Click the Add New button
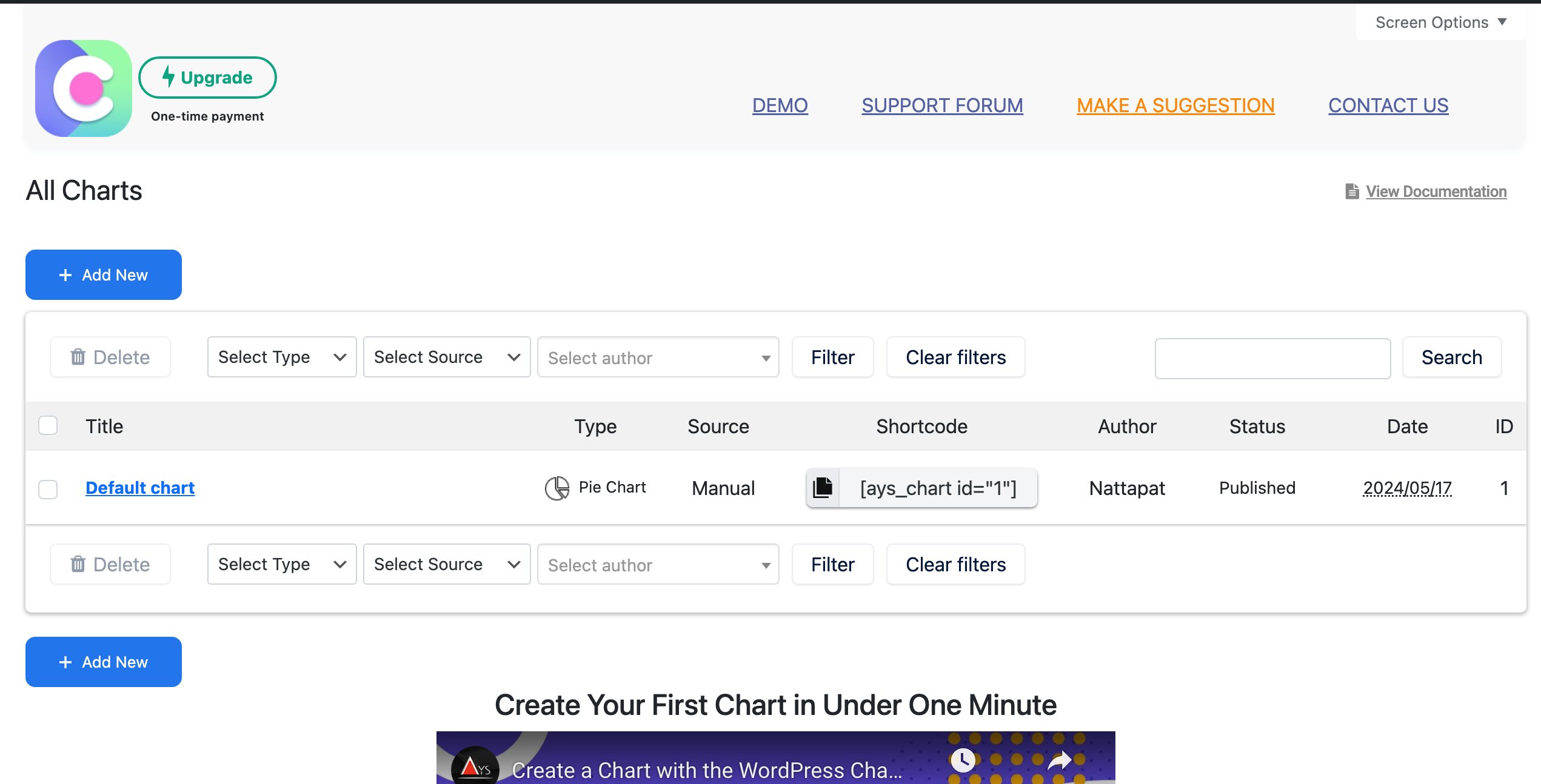The width and height of the screenshot is (1541, 784). pyautogui.click(x=103, y=274)
